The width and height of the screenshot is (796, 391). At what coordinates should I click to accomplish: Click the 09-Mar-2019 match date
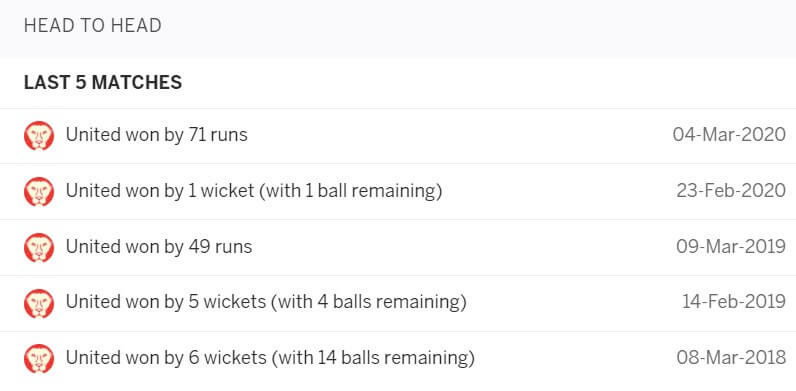point(731,247)
